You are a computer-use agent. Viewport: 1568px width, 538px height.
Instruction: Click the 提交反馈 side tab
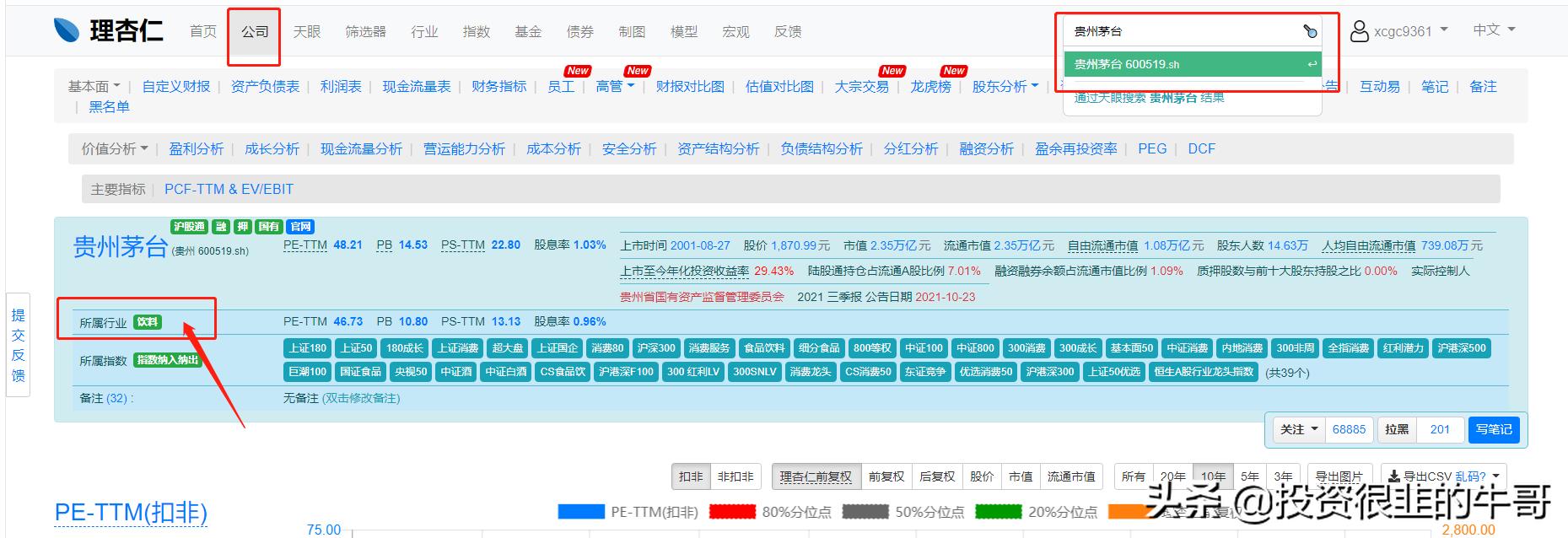[x=18, y=345]
